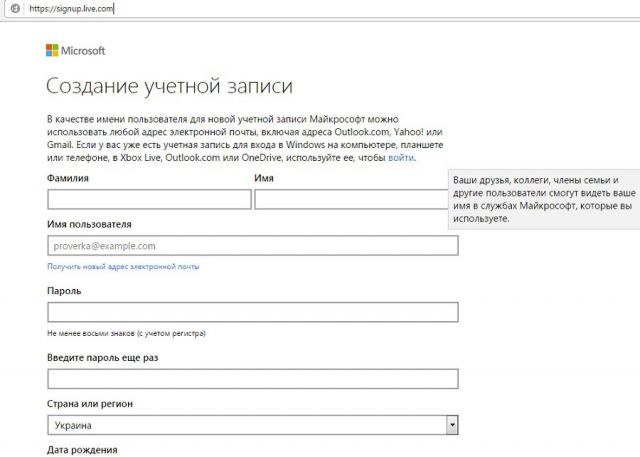Click the 'Имя' field label
Screen dimensions: 640x457
(264, 178)
